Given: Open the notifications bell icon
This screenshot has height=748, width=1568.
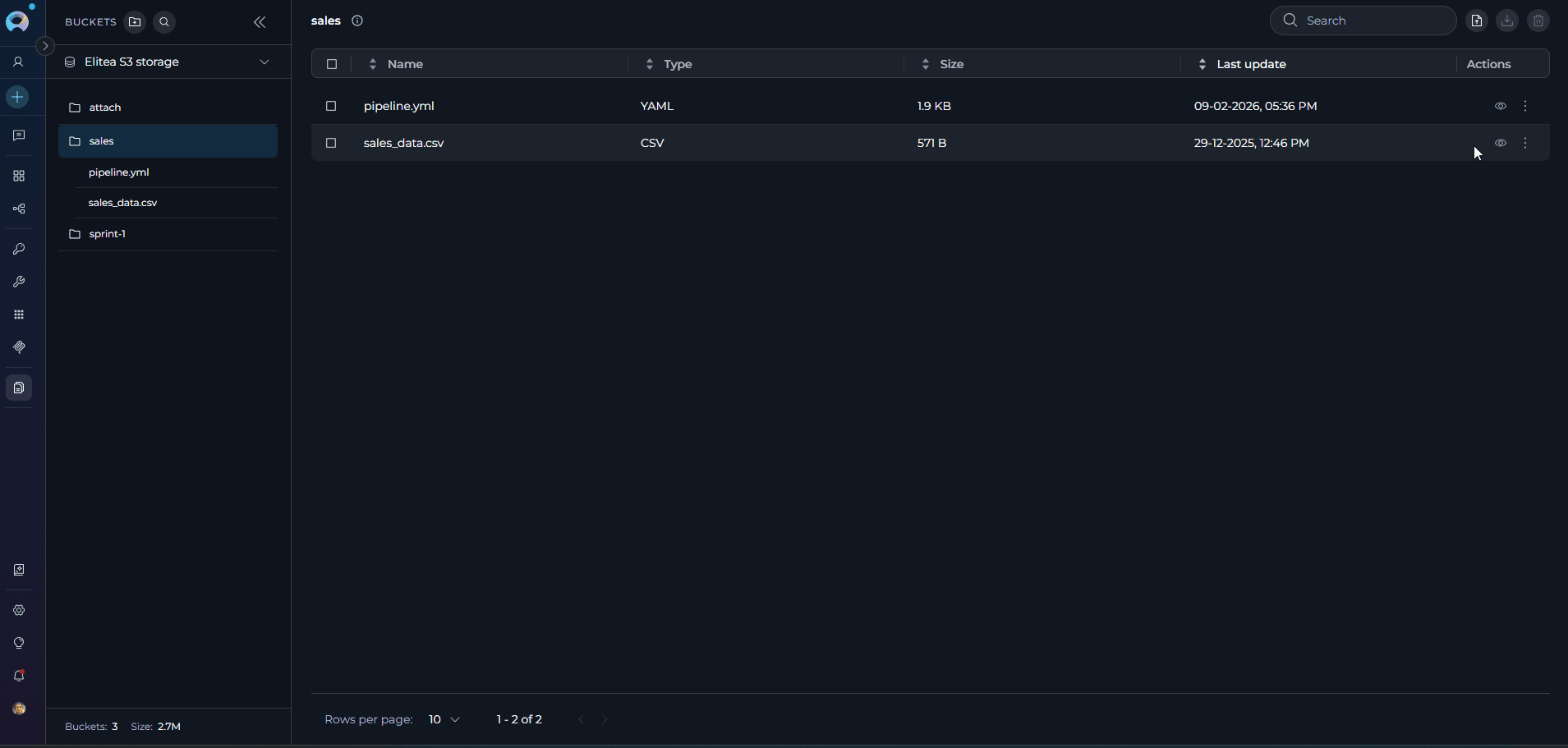Looking at the screenshot, I should click(x=19, y=676).
